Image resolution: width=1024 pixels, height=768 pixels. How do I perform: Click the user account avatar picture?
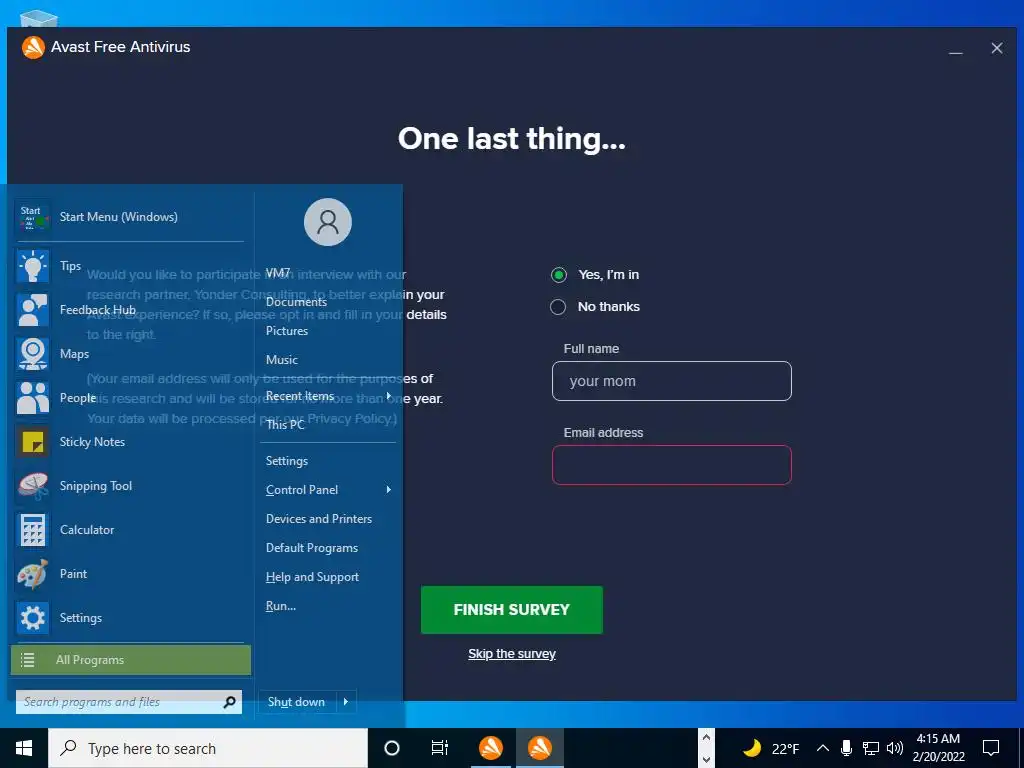[328, 222]
